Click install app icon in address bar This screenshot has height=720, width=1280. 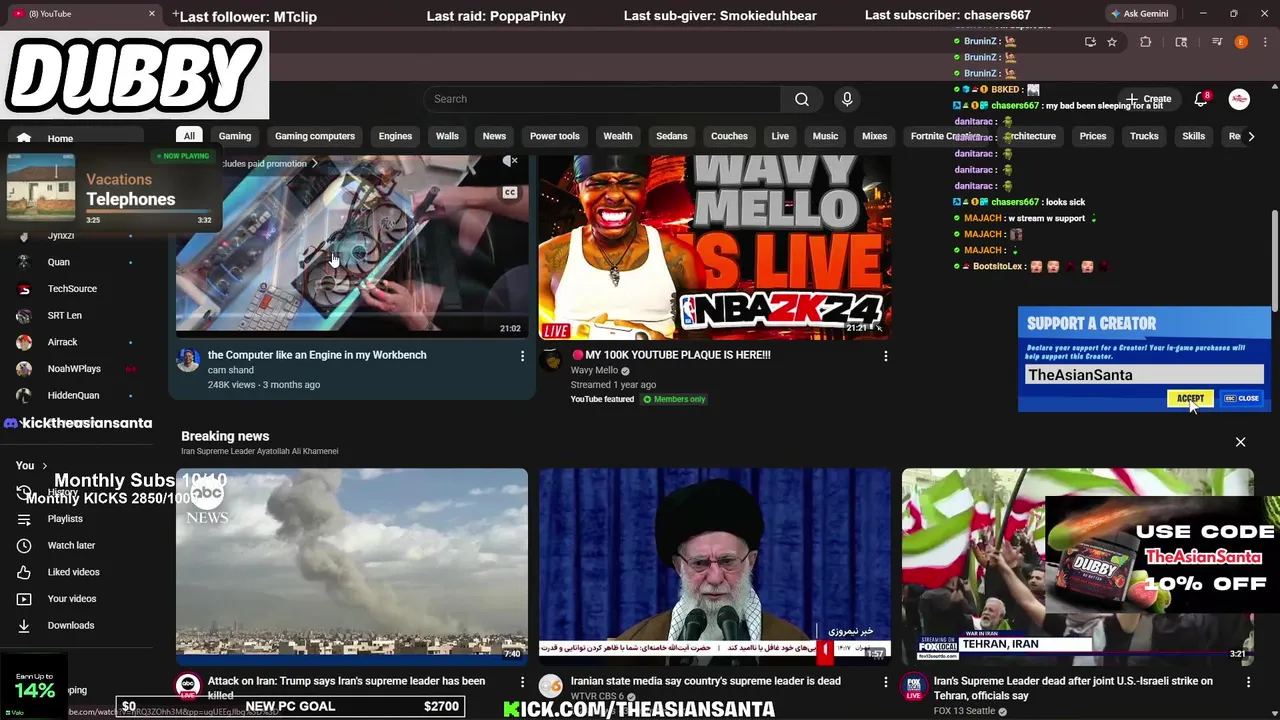1090,42
